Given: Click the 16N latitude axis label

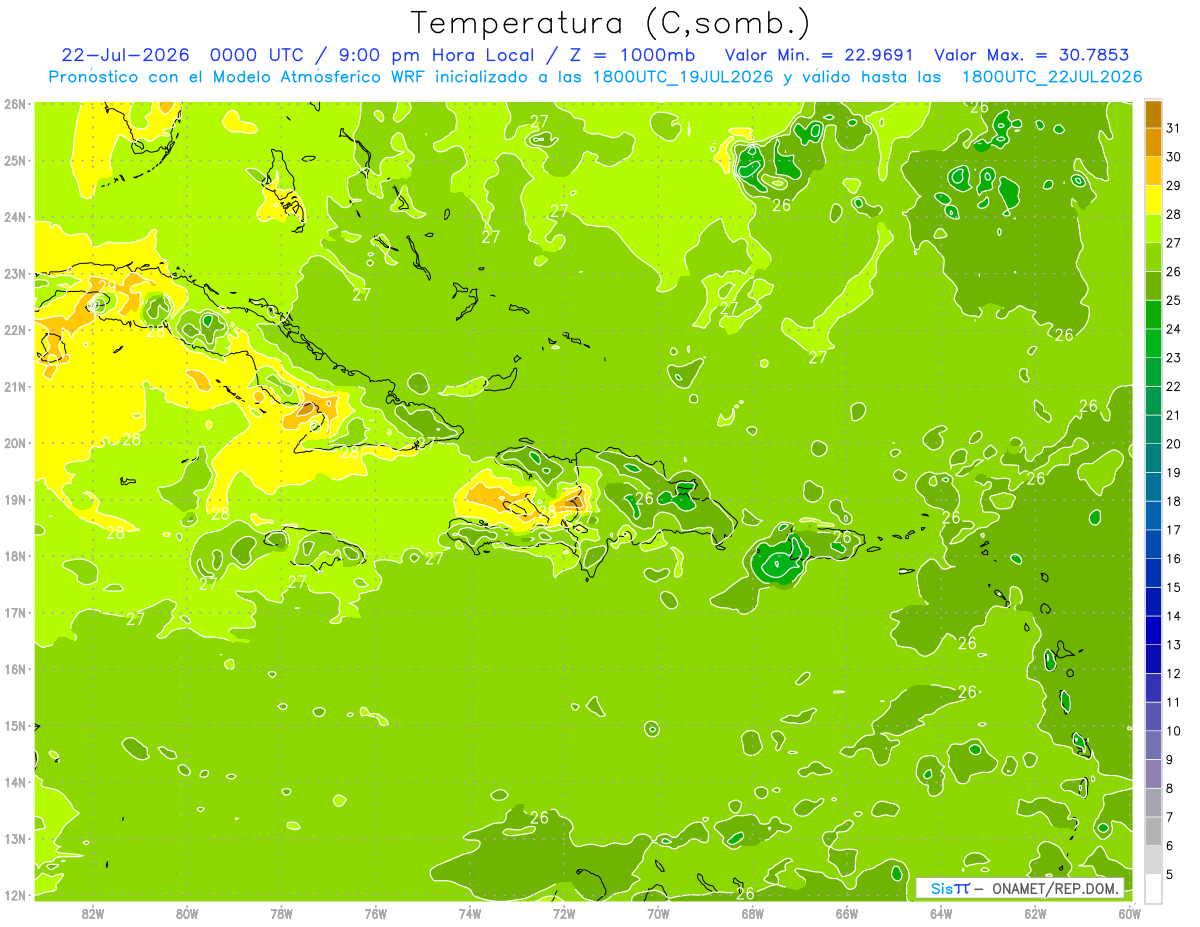Looking at the screenshot, I should point(15,669).
